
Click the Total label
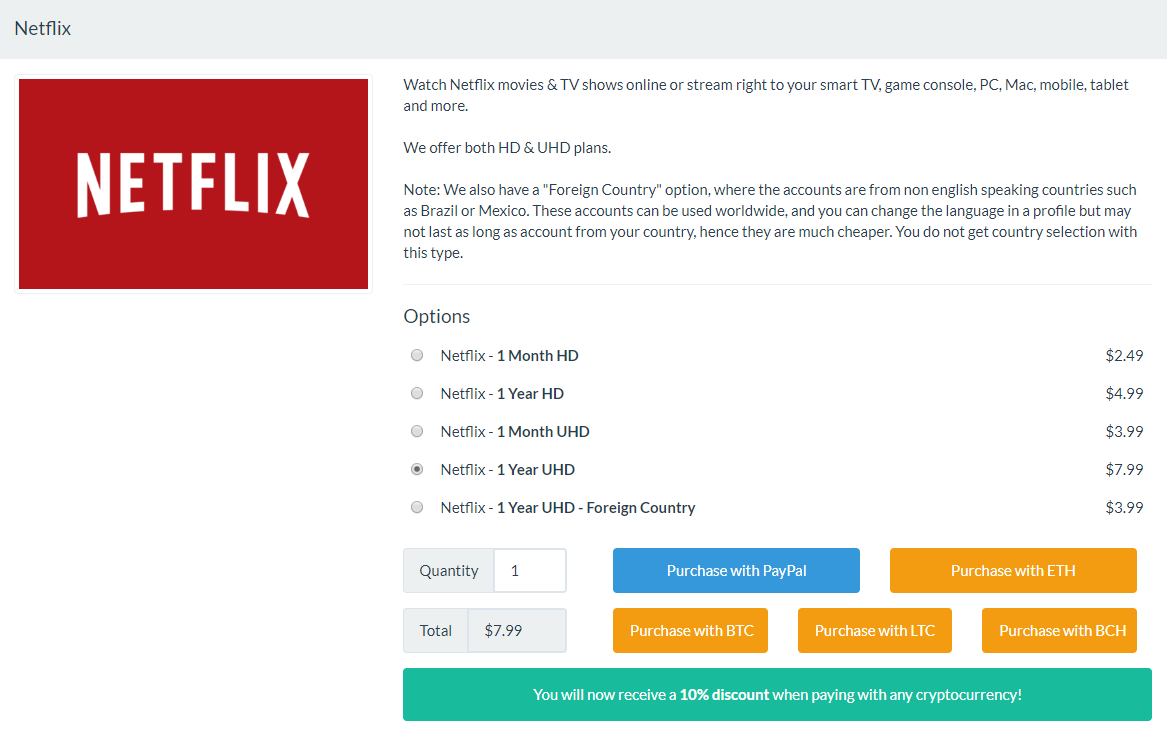pyautogui.click(x=435, y=631)
